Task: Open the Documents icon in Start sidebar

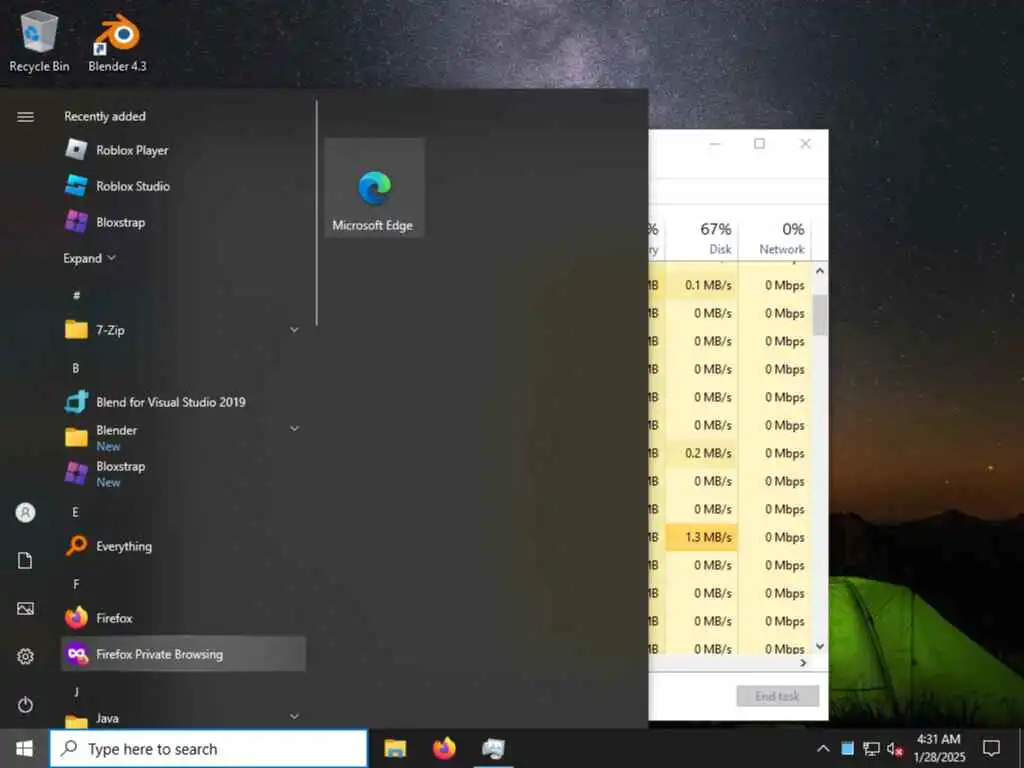Action: click(x=25, y=560)
